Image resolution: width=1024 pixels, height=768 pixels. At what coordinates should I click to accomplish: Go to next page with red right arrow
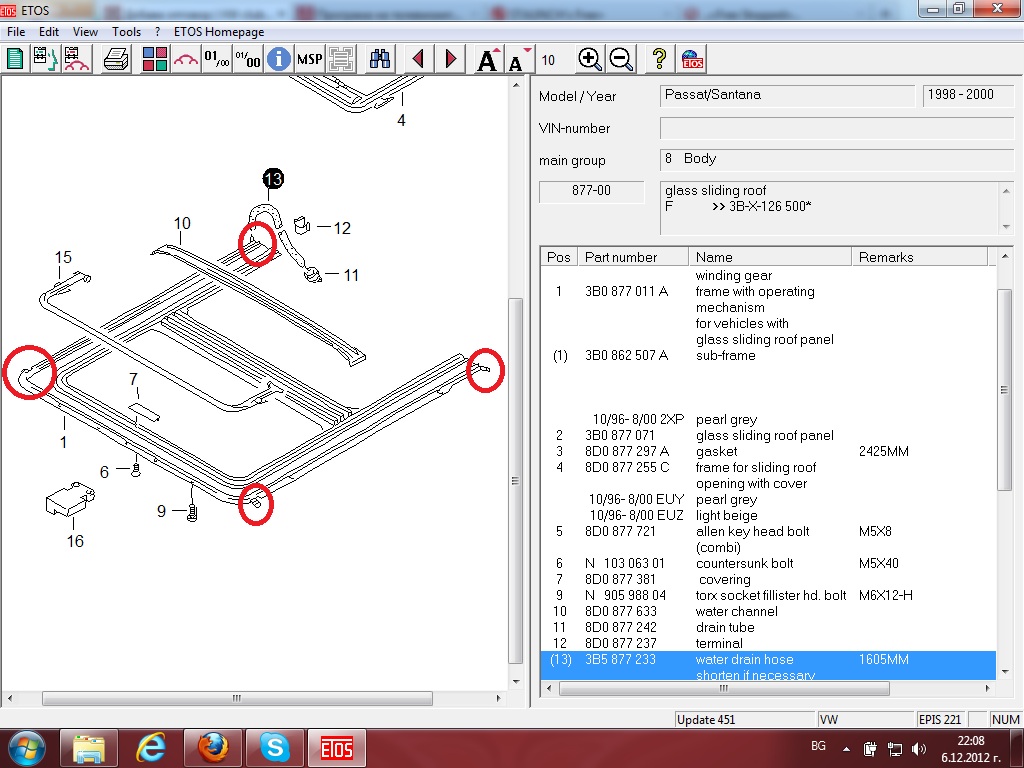pyautogui.click(x=451, y=59)
